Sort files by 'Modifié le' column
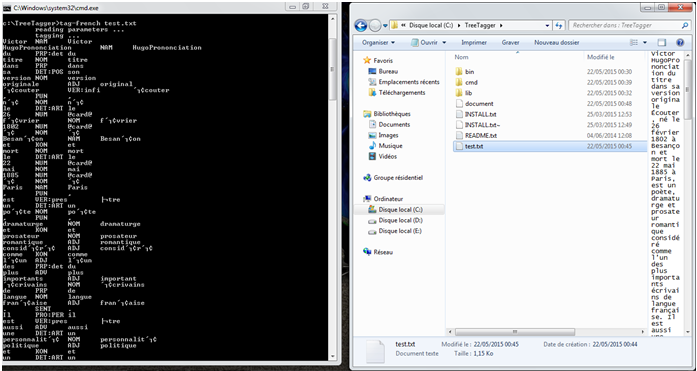697x371 pixels. click(601, 57)
